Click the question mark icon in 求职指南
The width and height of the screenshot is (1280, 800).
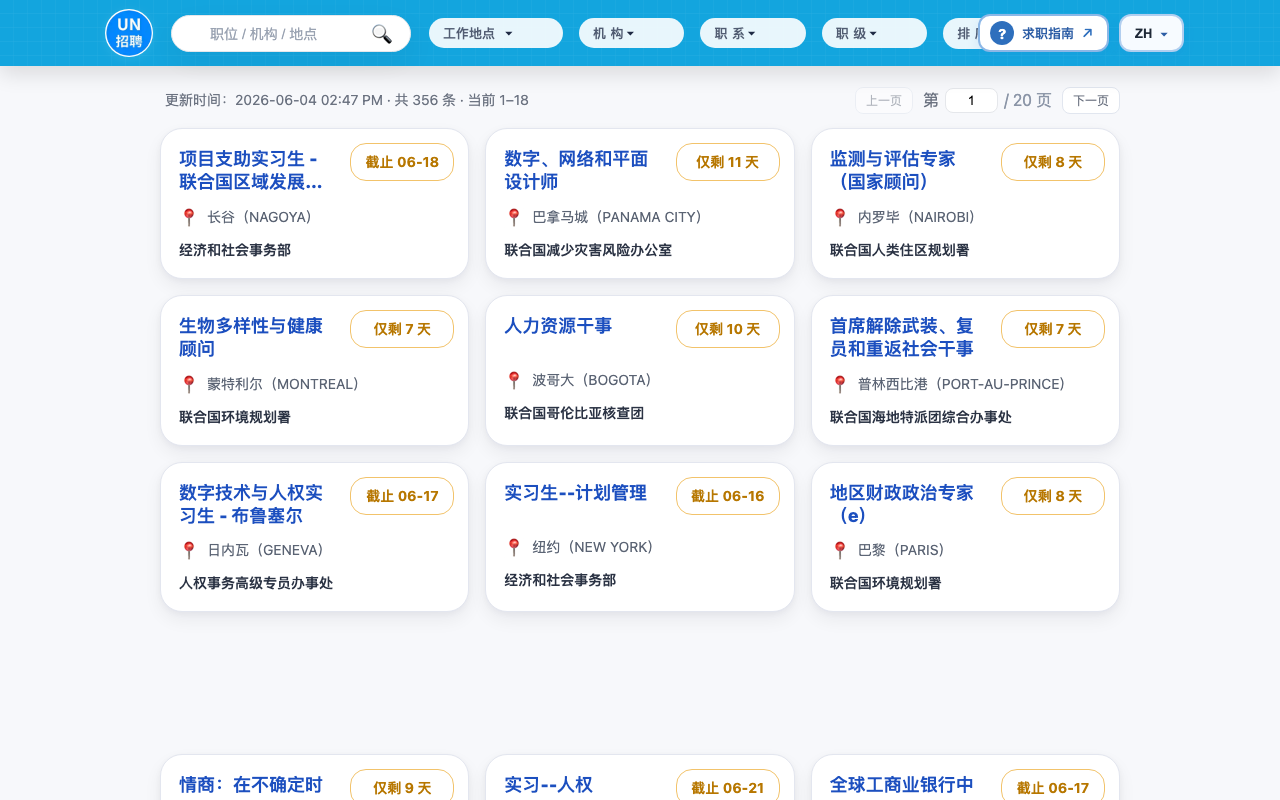pos(1001,33)
